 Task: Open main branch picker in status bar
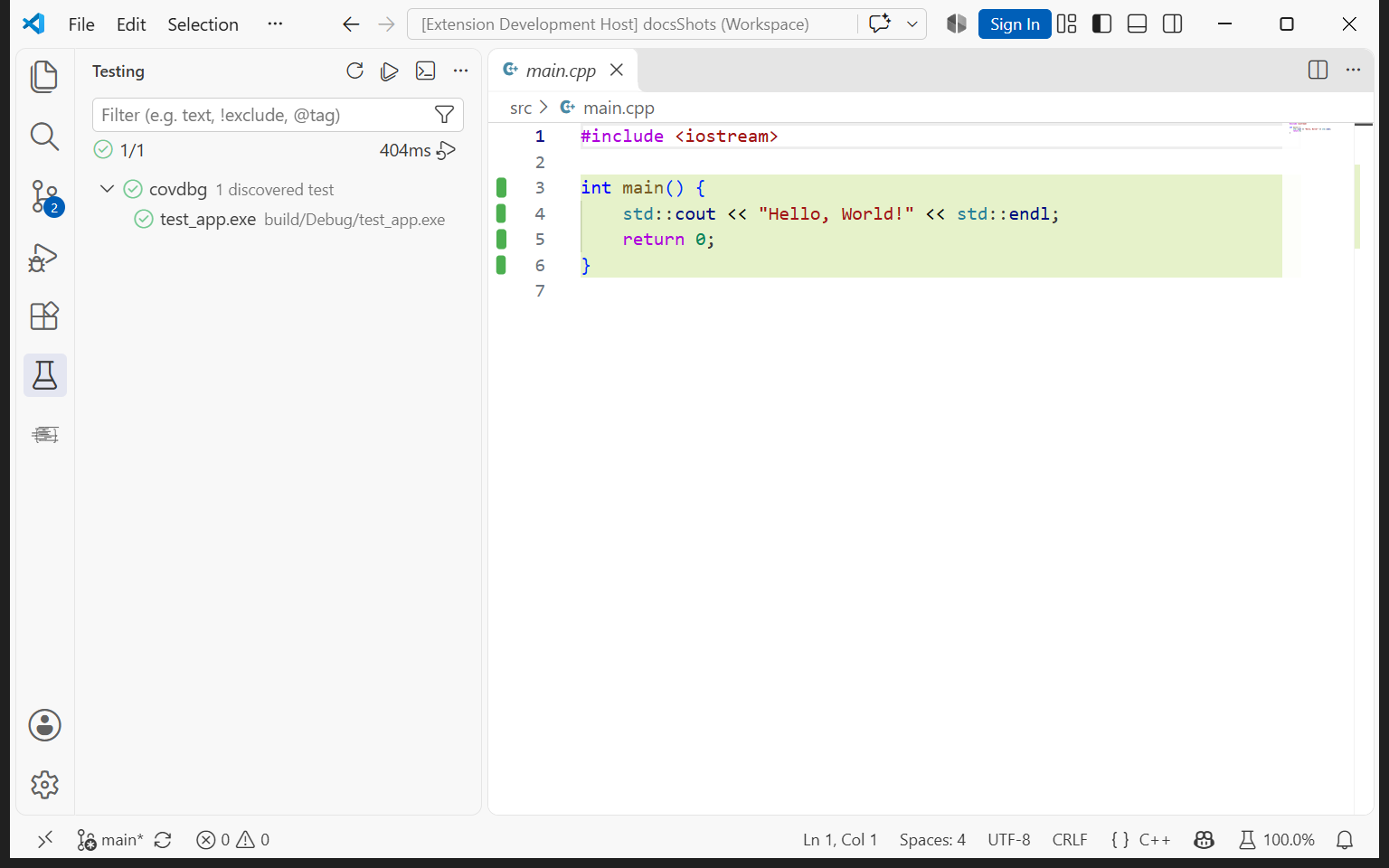pos(109,840)
